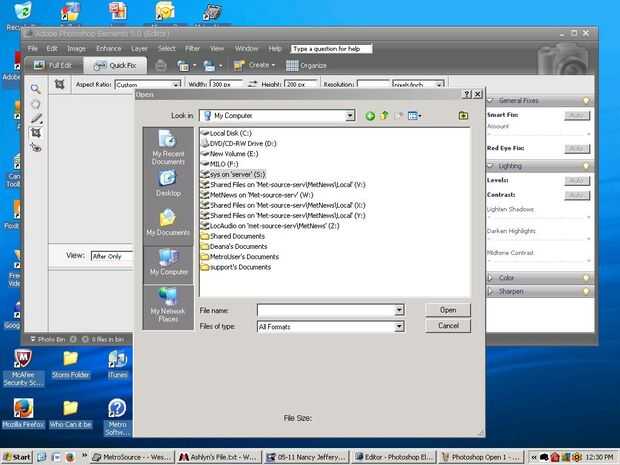Click the Cancel button in dialog
Screen dimensions: 620x465
coord(448,326)
